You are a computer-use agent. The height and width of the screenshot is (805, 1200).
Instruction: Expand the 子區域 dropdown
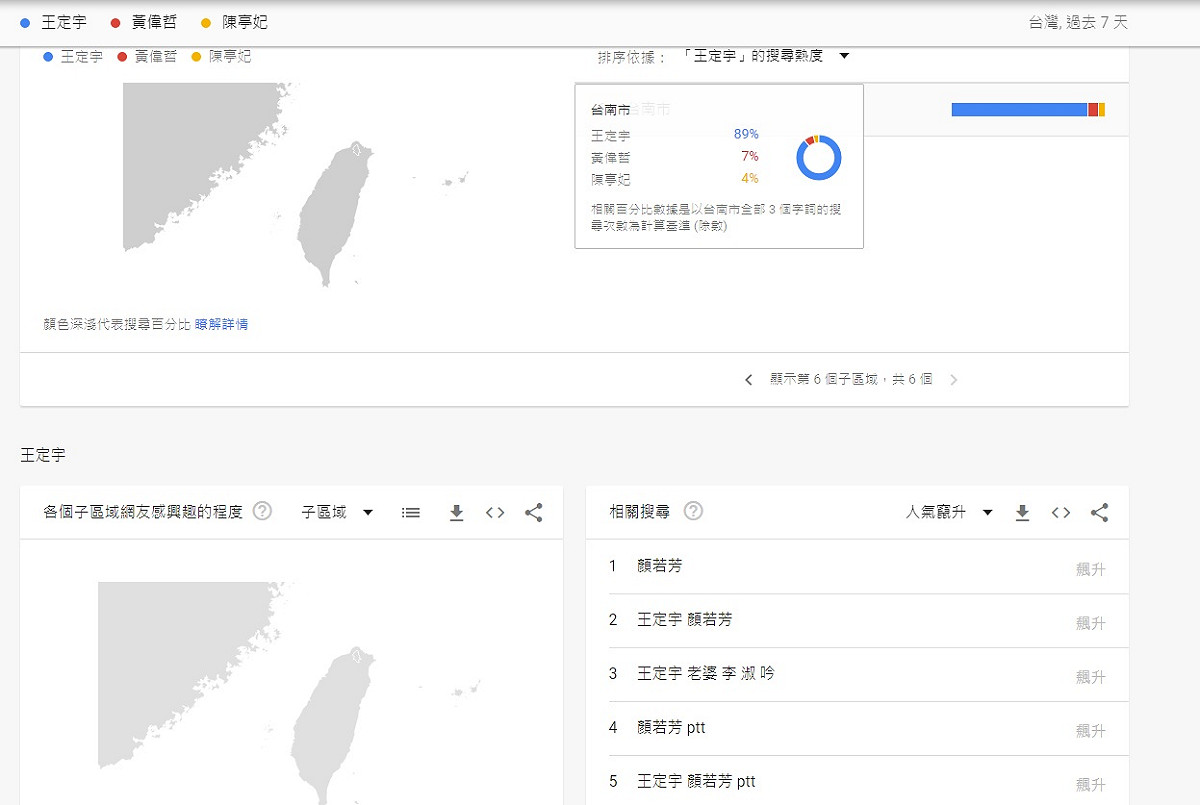[x=337, y=512]
